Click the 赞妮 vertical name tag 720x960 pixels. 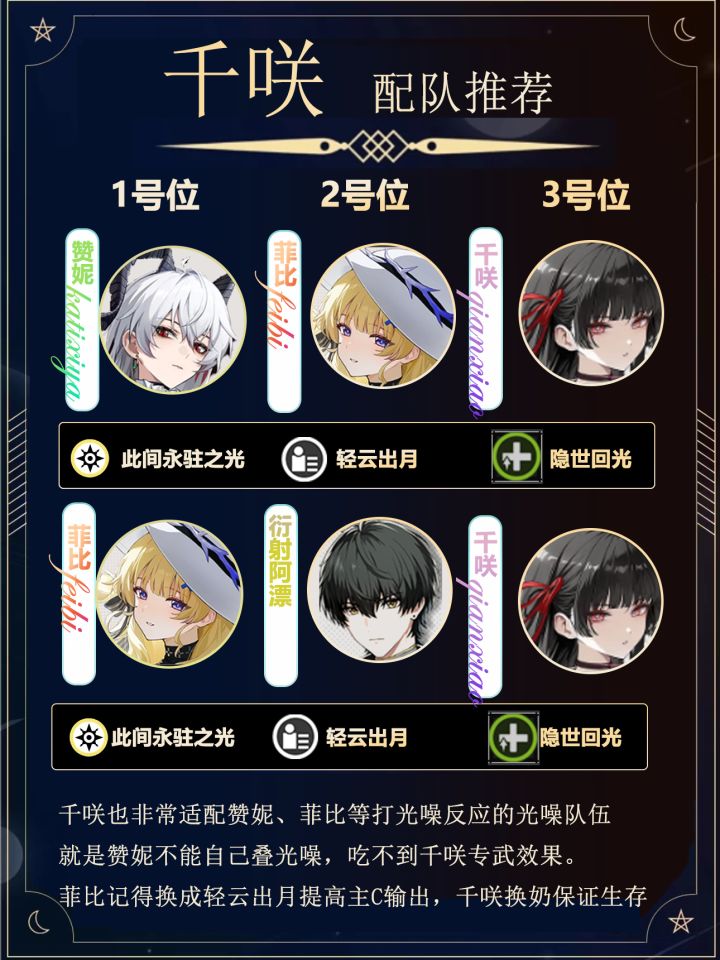[82, 320]
